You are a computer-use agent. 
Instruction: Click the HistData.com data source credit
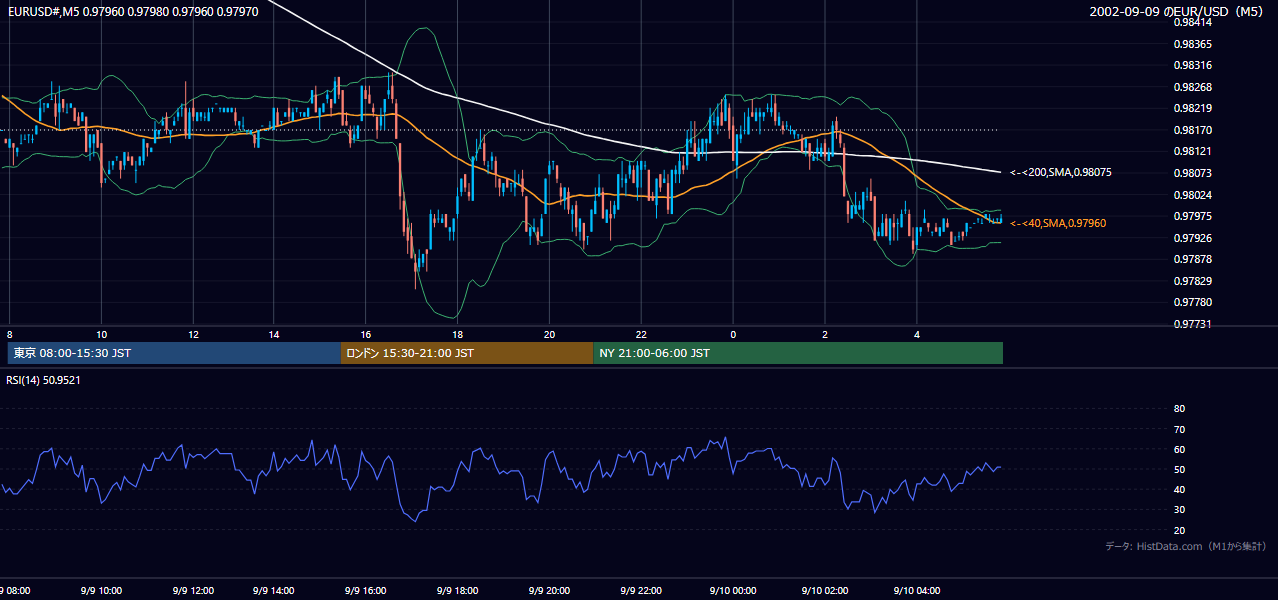coord(1185,546)
